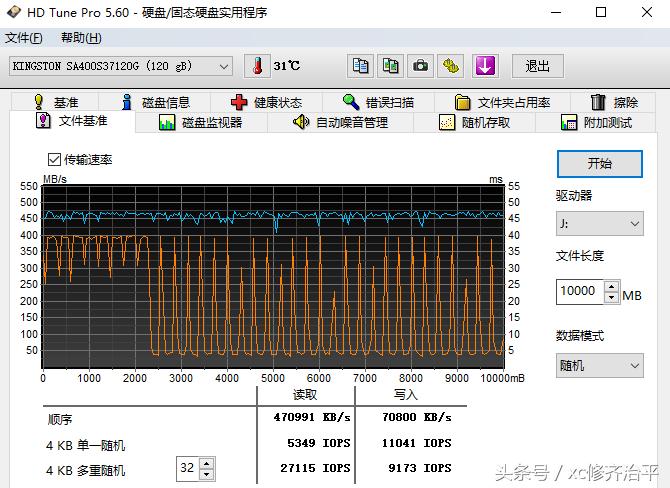
Task: Click the 4 KB 多重随机 row label
Action: click(x=85, y=470)
